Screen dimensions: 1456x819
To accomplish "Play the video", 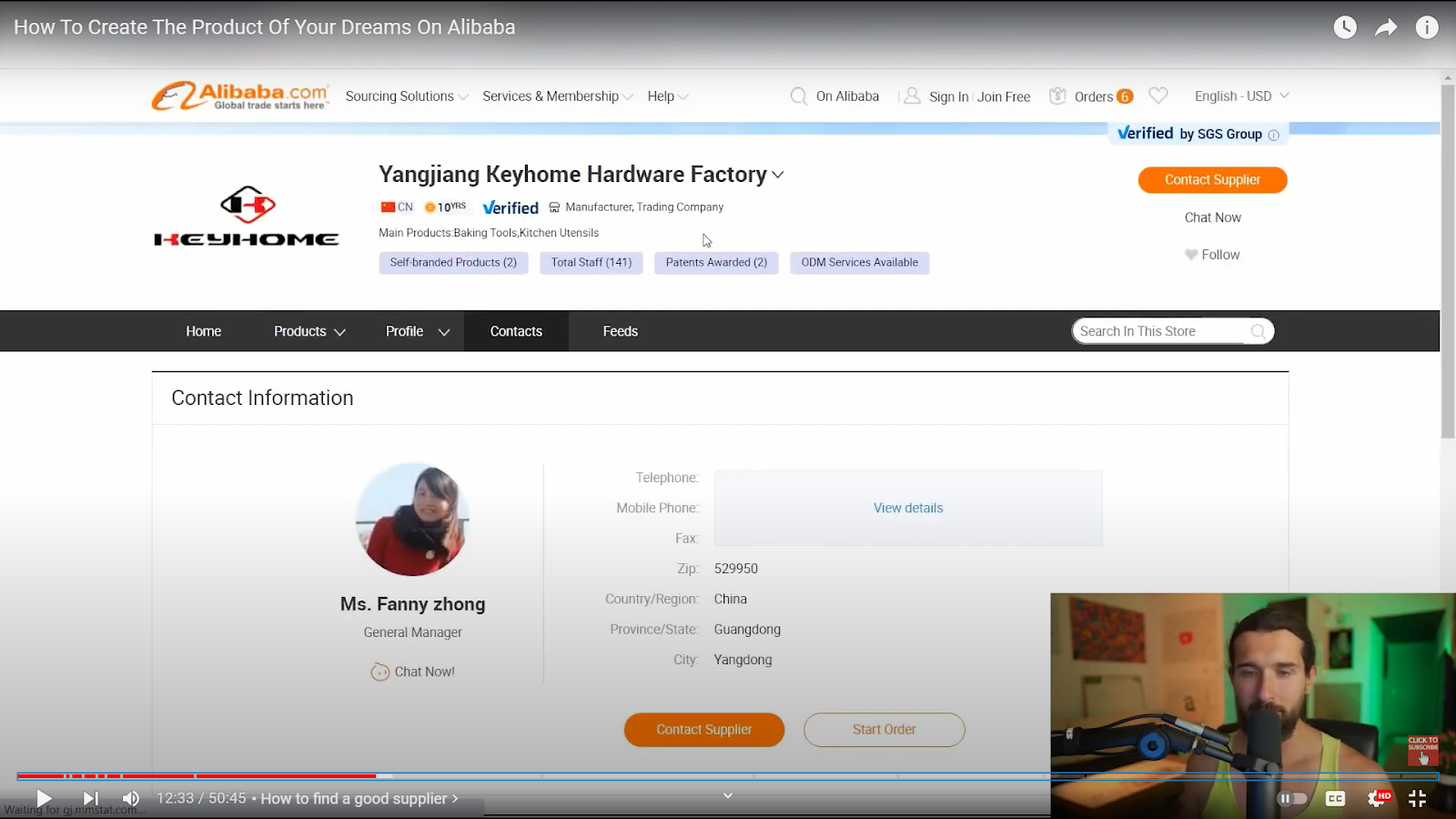I will pyautogui.click(x=44, y=798).
